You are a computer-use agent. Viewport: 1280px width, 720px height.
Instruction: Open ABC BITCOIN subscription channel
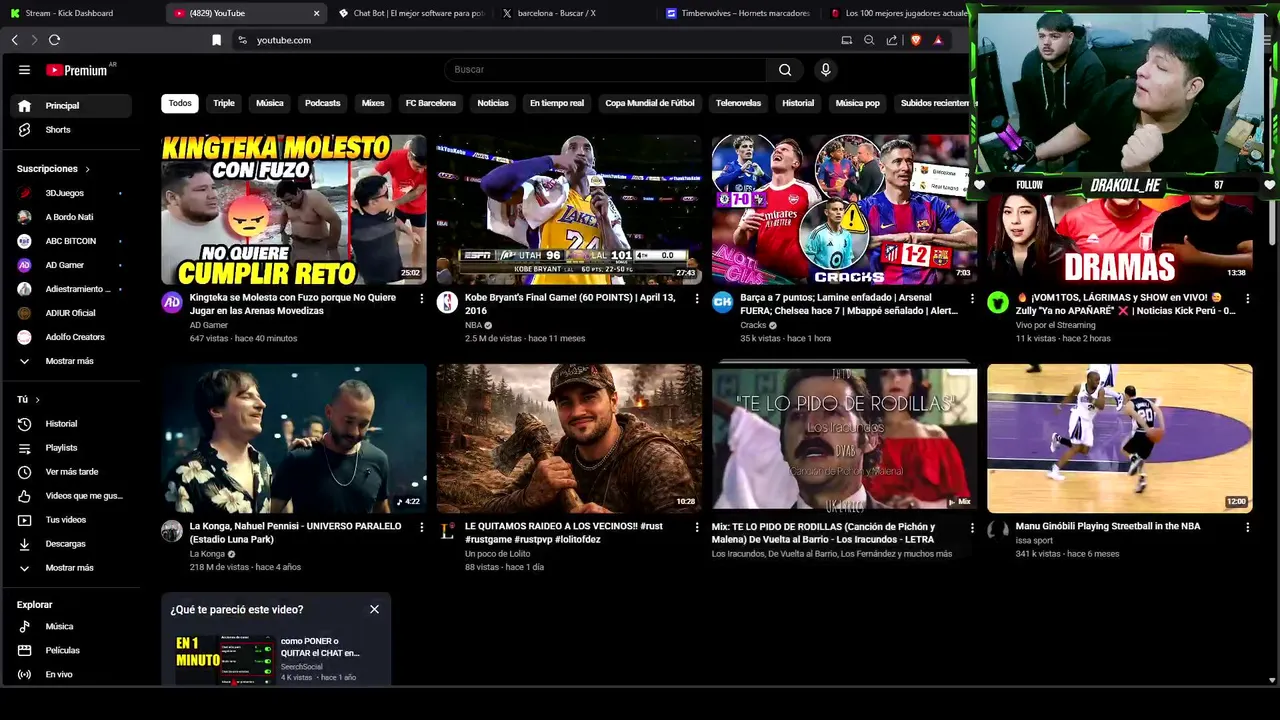click(70, 241)
